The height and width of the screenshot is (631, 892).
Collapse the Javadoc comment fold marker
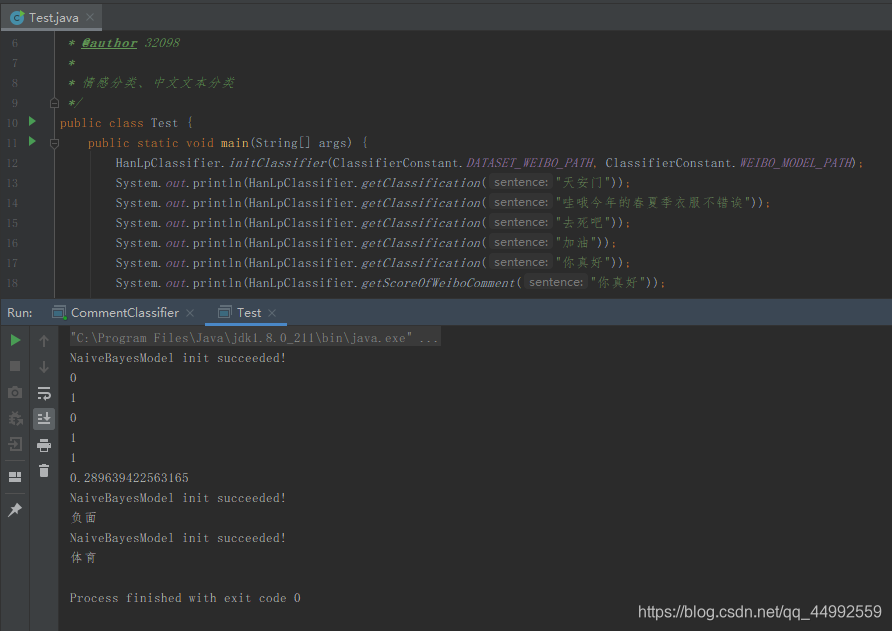54,103
